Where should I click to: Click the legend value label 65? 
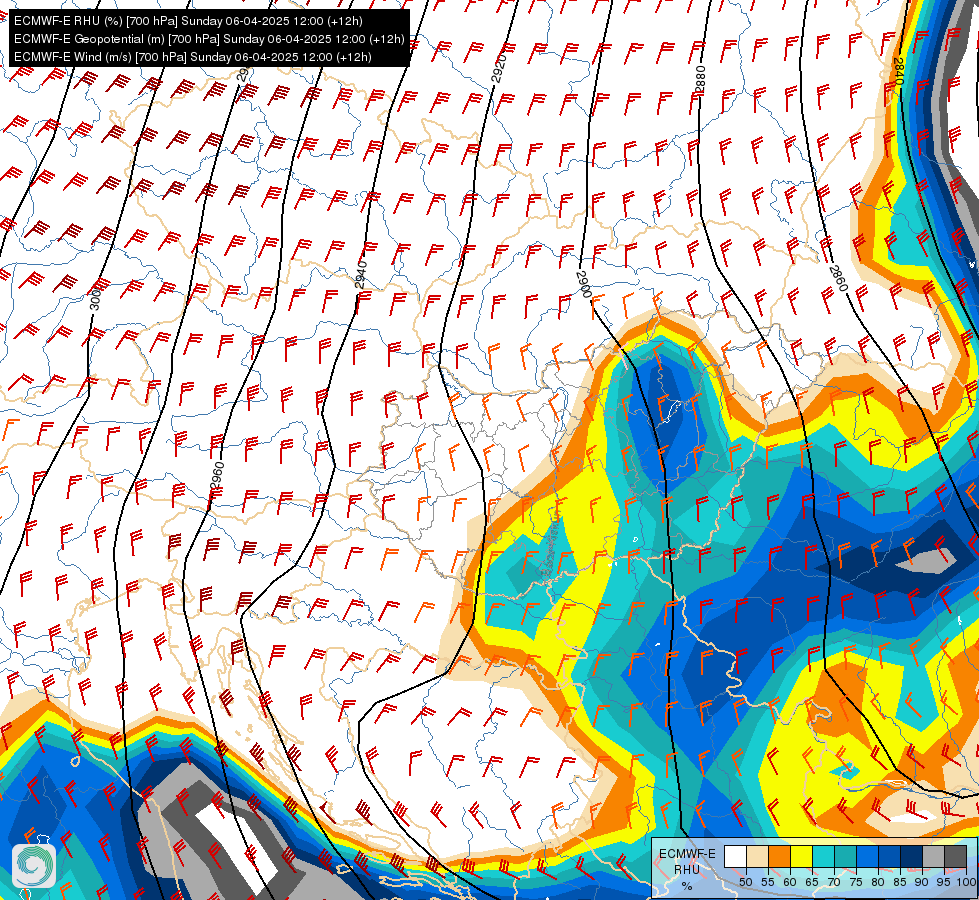pyautogui.click(x=812, y=882)
